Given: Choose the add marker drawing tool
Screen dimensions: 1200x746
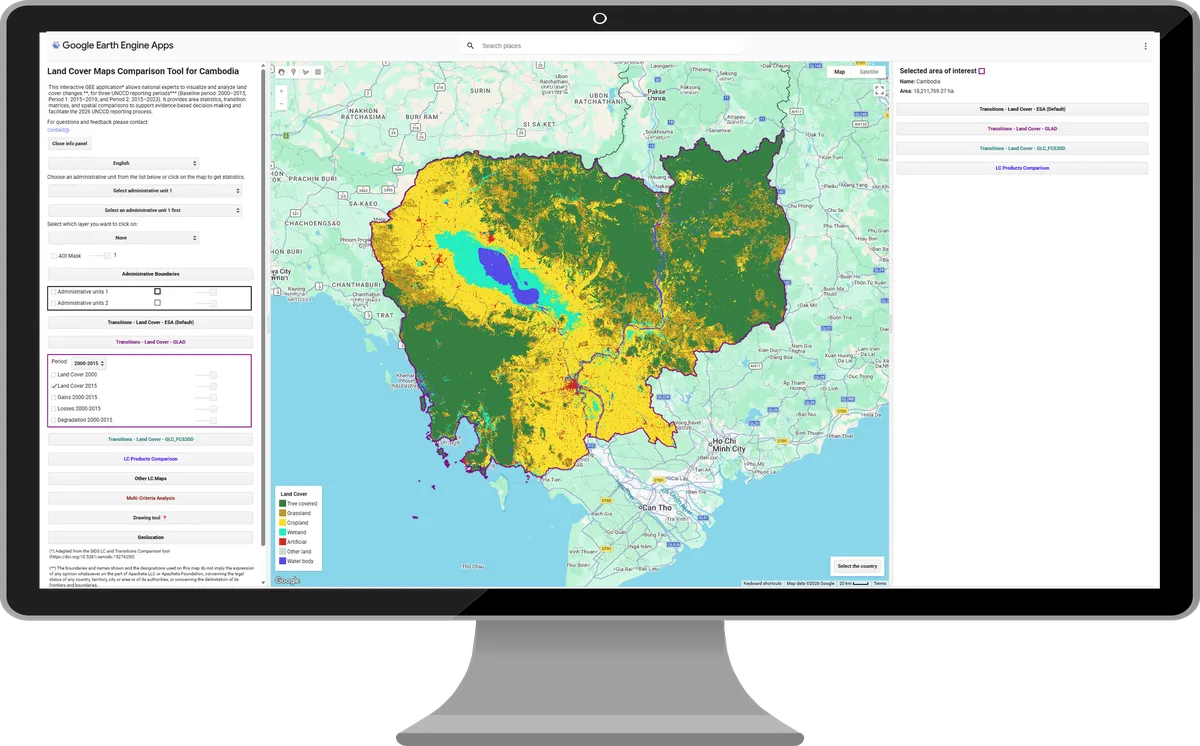Looking at the screenshot, I should click(x=294, y=72).
